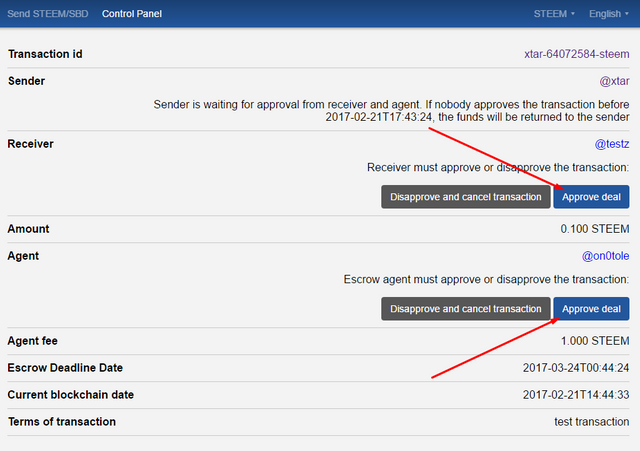640x451 pixels.
Task: Click the Terms of transaction label
Action: (x=62, y=422)
